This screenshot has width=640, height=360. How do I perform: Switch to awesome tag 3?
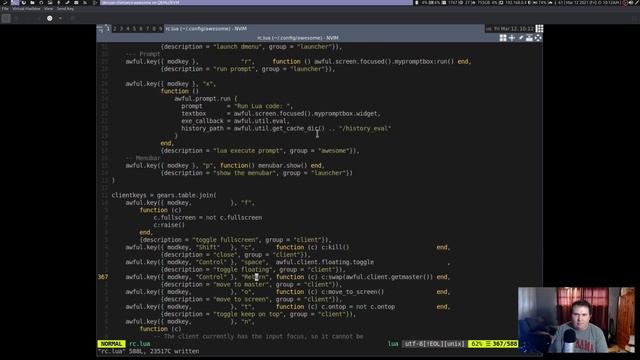point(121,29)
